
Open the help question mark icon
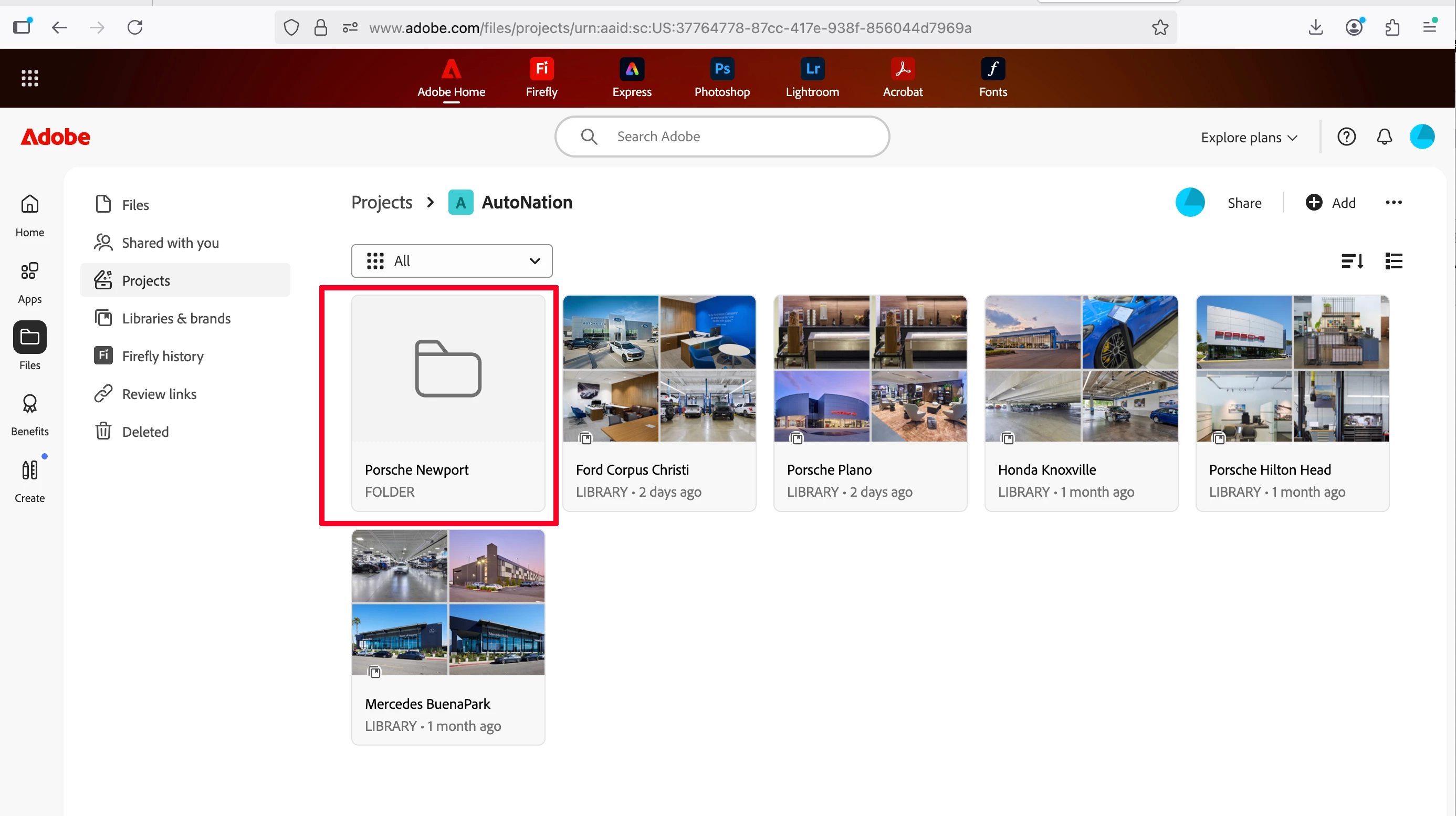pos(1346,137)
